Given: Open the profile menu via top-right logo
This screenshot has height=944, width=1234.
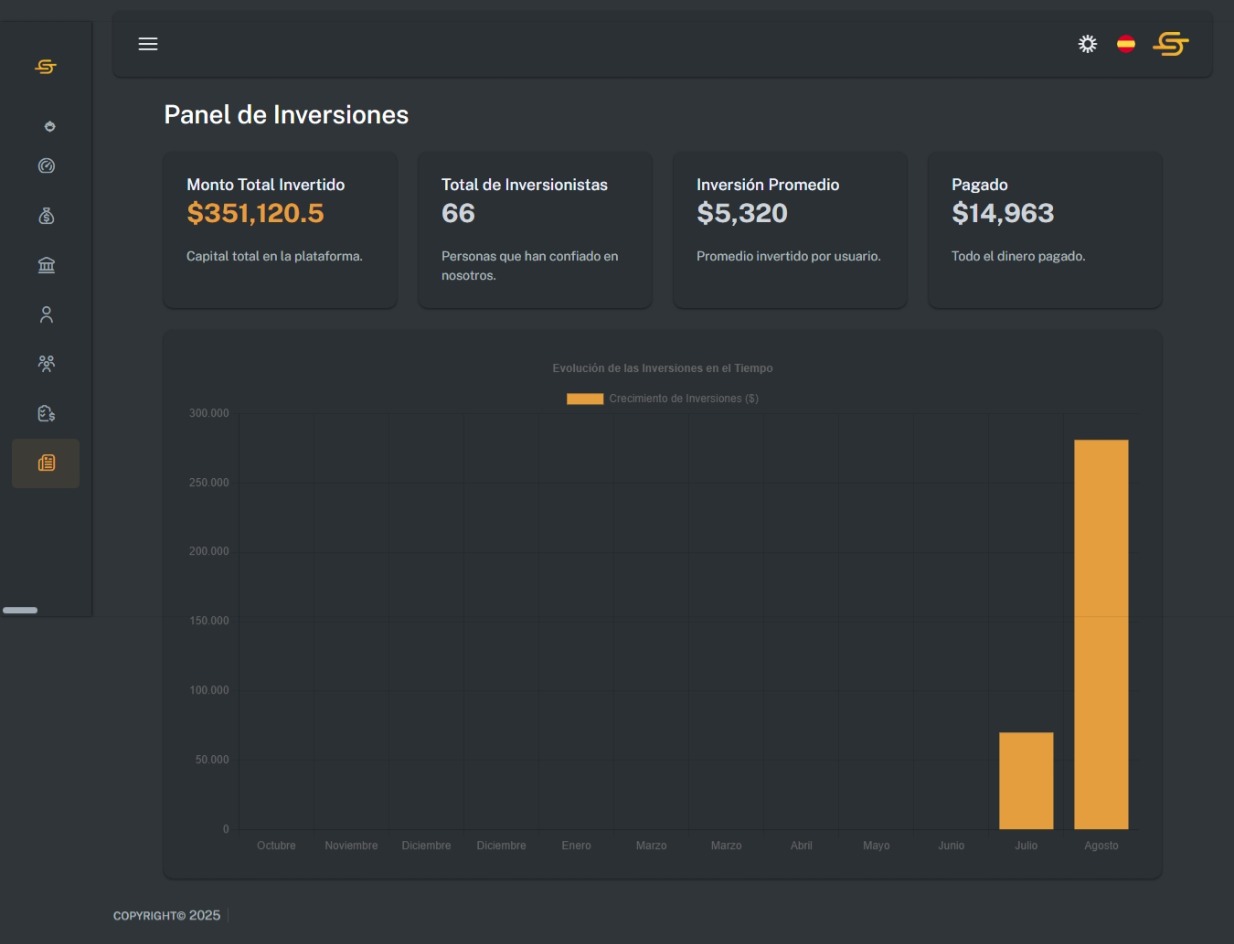Looking at the screenshot, I should coord(1171,44).
